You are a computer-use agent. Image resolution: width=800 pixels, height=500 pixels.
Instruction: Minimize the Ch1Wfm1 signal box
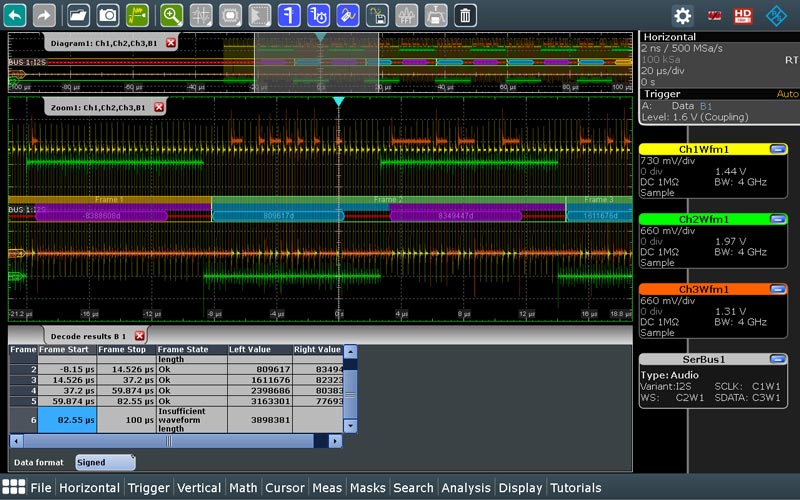[777, 149]
